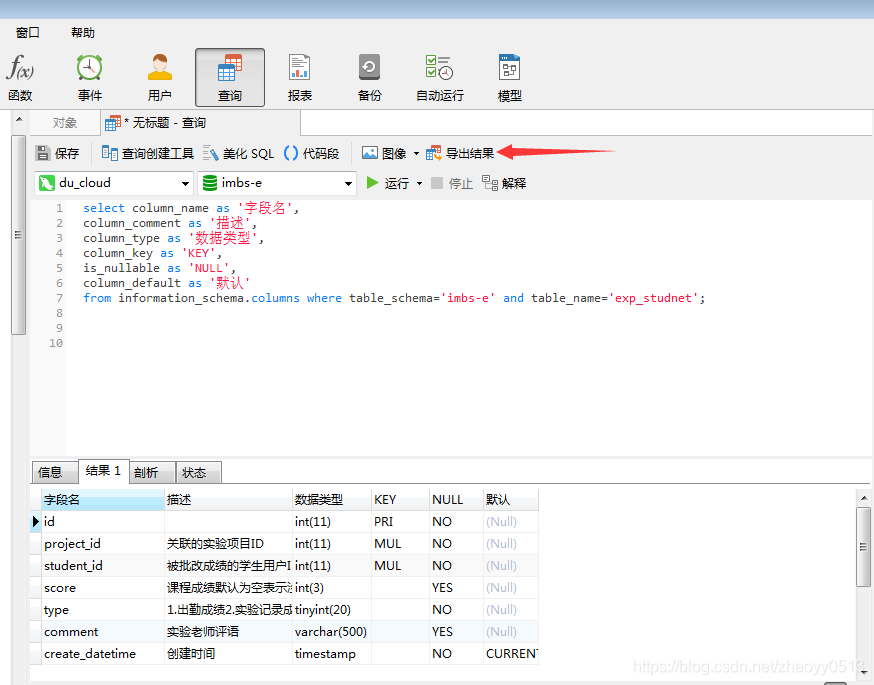874x685 pixels.
Task: Switch to the 对象 tab
Action: (x=64, y=122)
